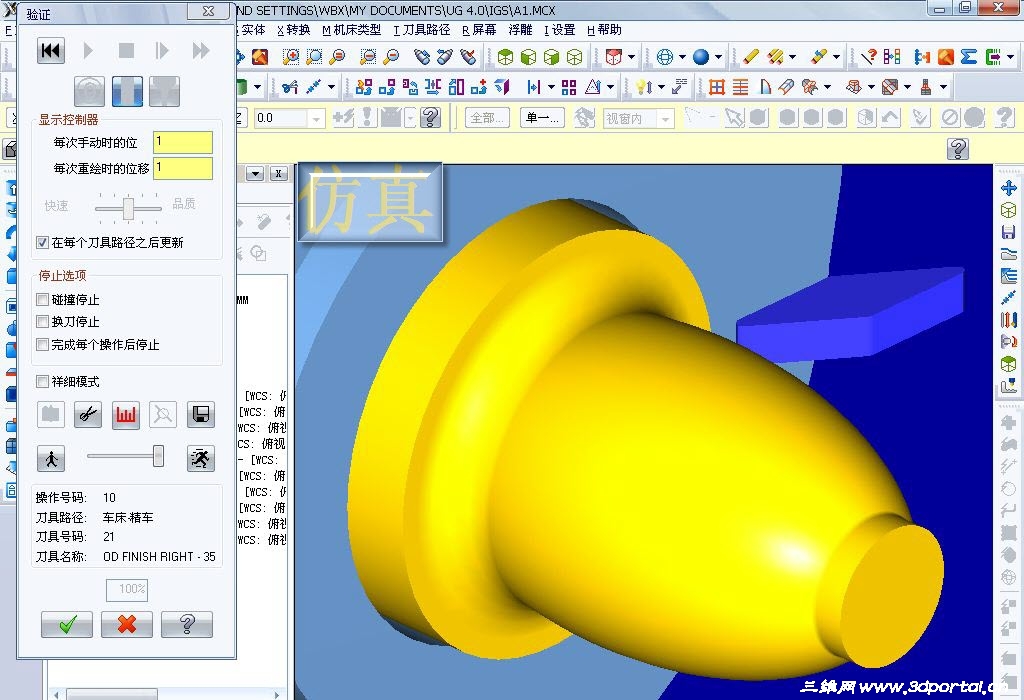Close the operations manager panel with X
The image size is (1024, 700).
tap(279, 174)
